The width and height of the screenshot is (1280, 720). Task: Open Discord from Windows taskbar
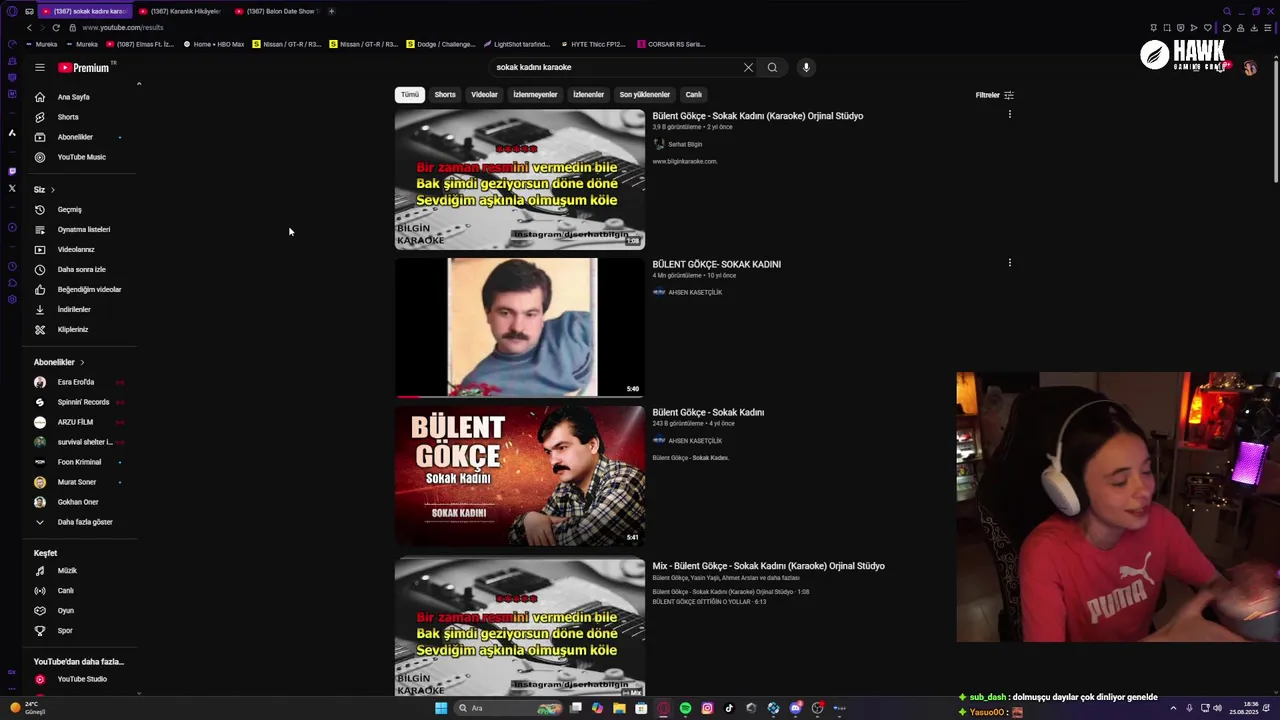795,708
